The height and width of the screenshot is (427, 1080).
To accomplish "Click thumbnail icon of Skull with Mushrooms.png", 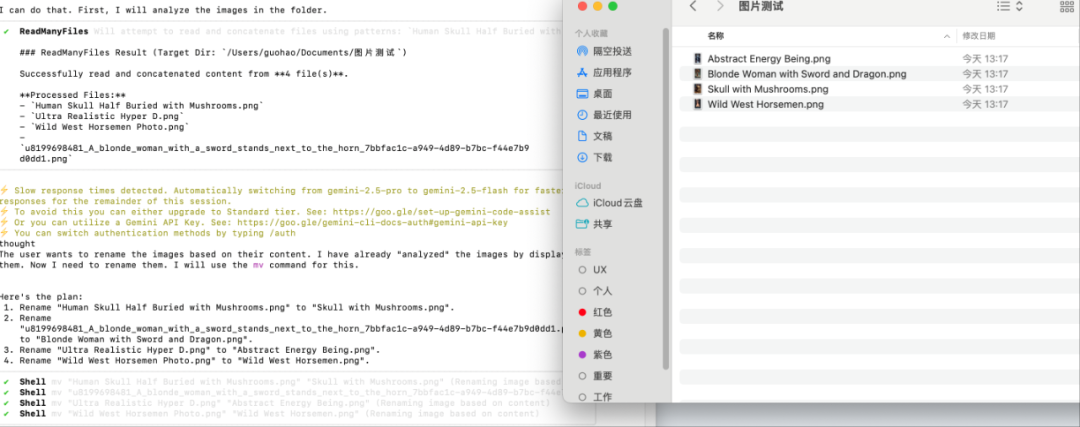I will pyautogui.click(x=698, y=89).
